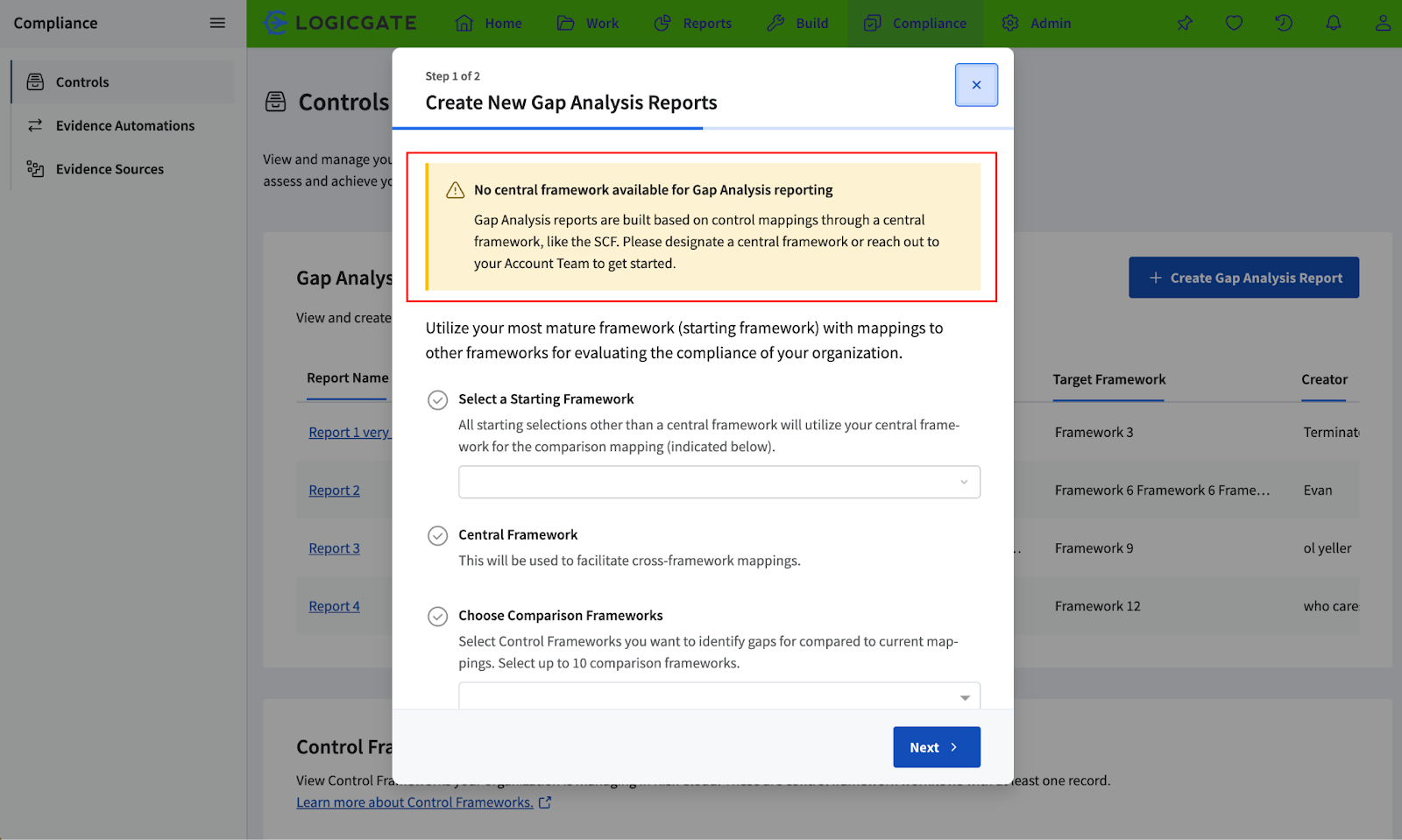The width and height of the screenshot is (1402, 840).
Task: Close the Create Gap Analysis dialog
Action: click(976, 85)
